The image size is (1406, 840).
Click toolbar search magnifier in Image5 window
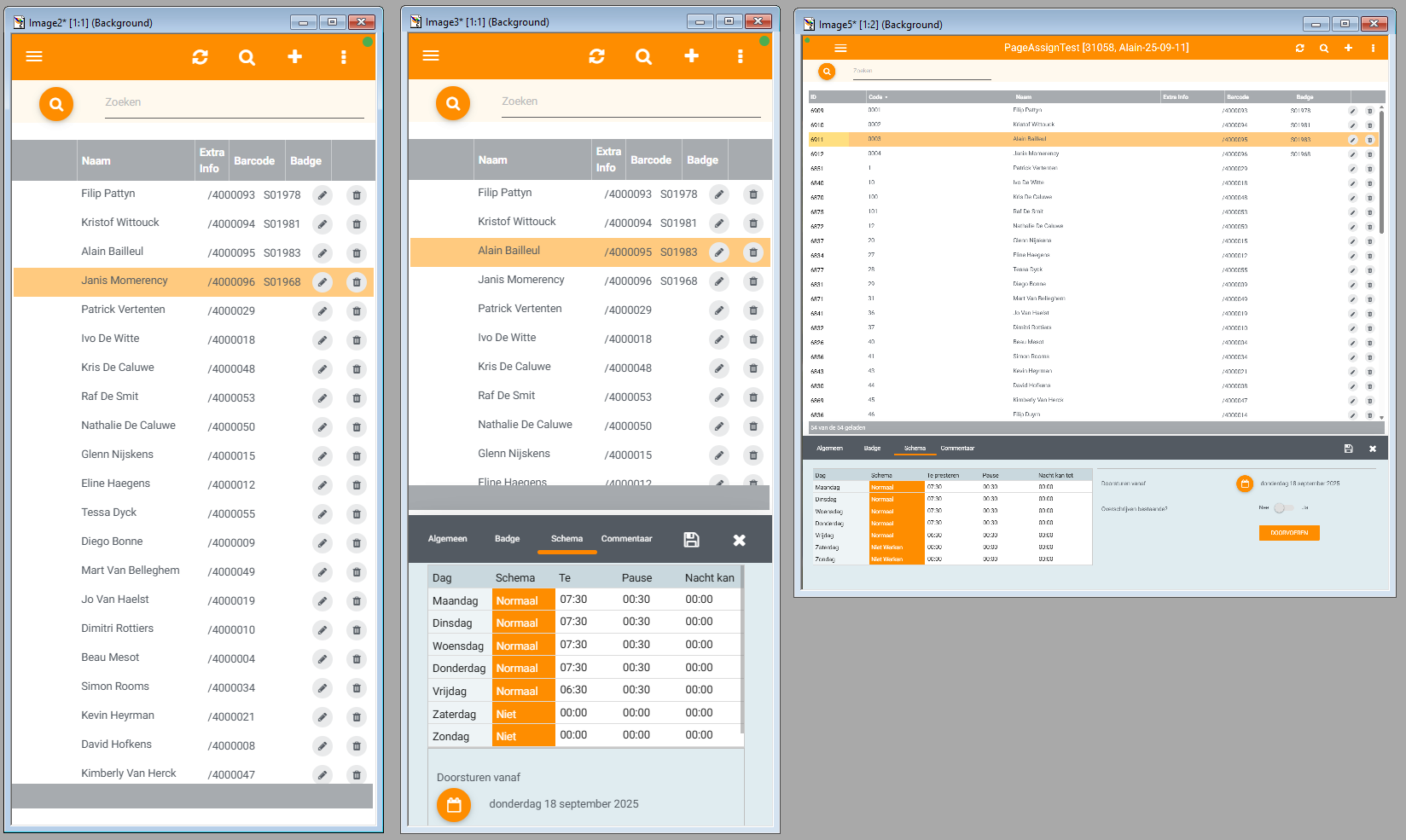(1324, 49)
